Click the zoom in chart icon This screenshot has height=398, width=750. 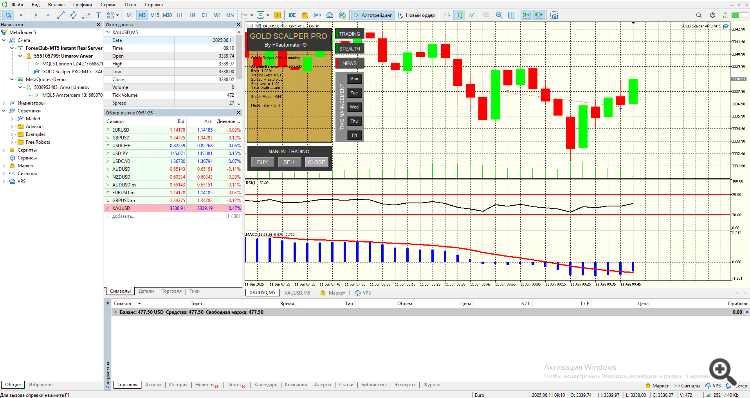[486, 15]
